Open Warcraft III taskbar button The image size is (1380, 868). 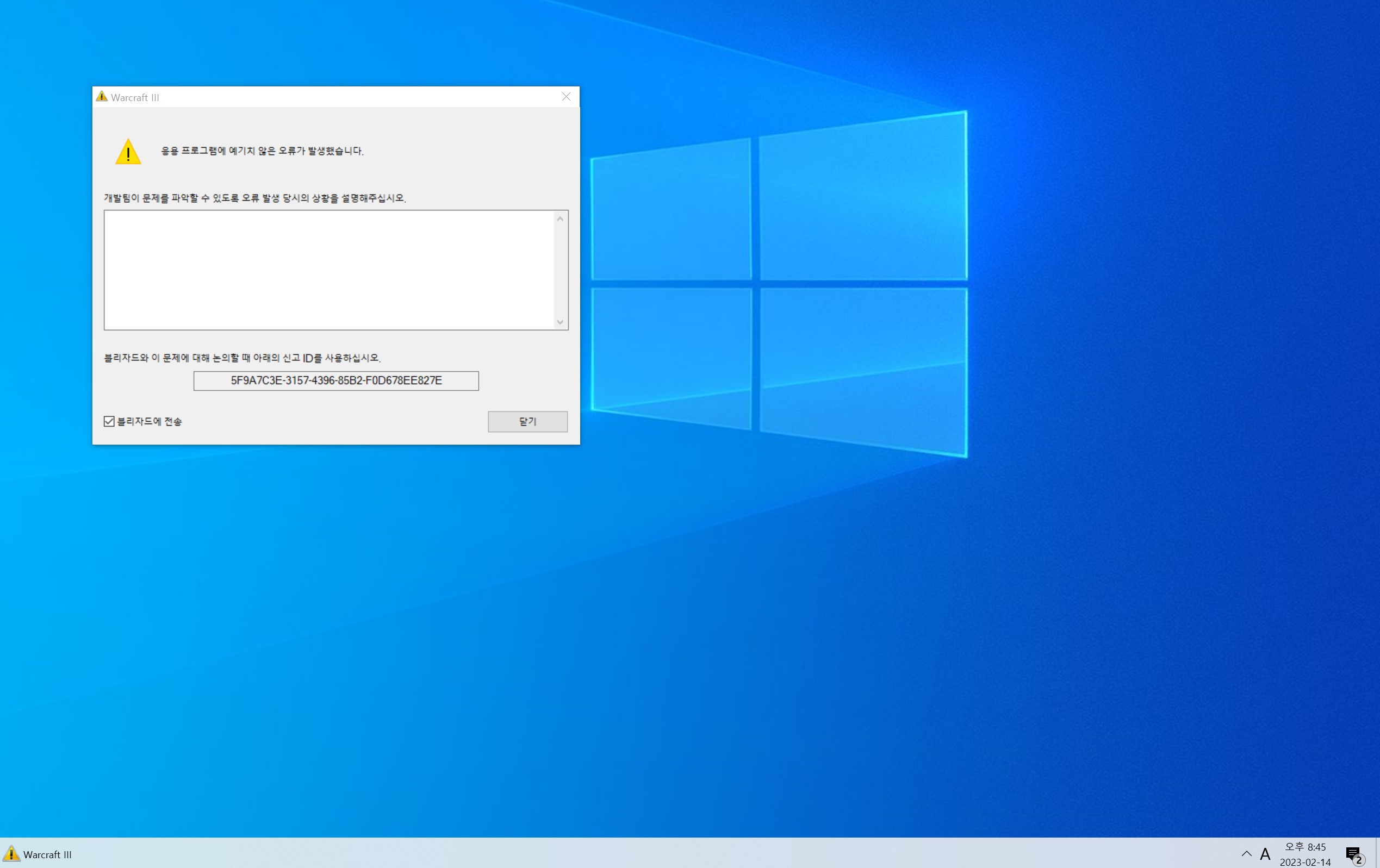point(39,854)
